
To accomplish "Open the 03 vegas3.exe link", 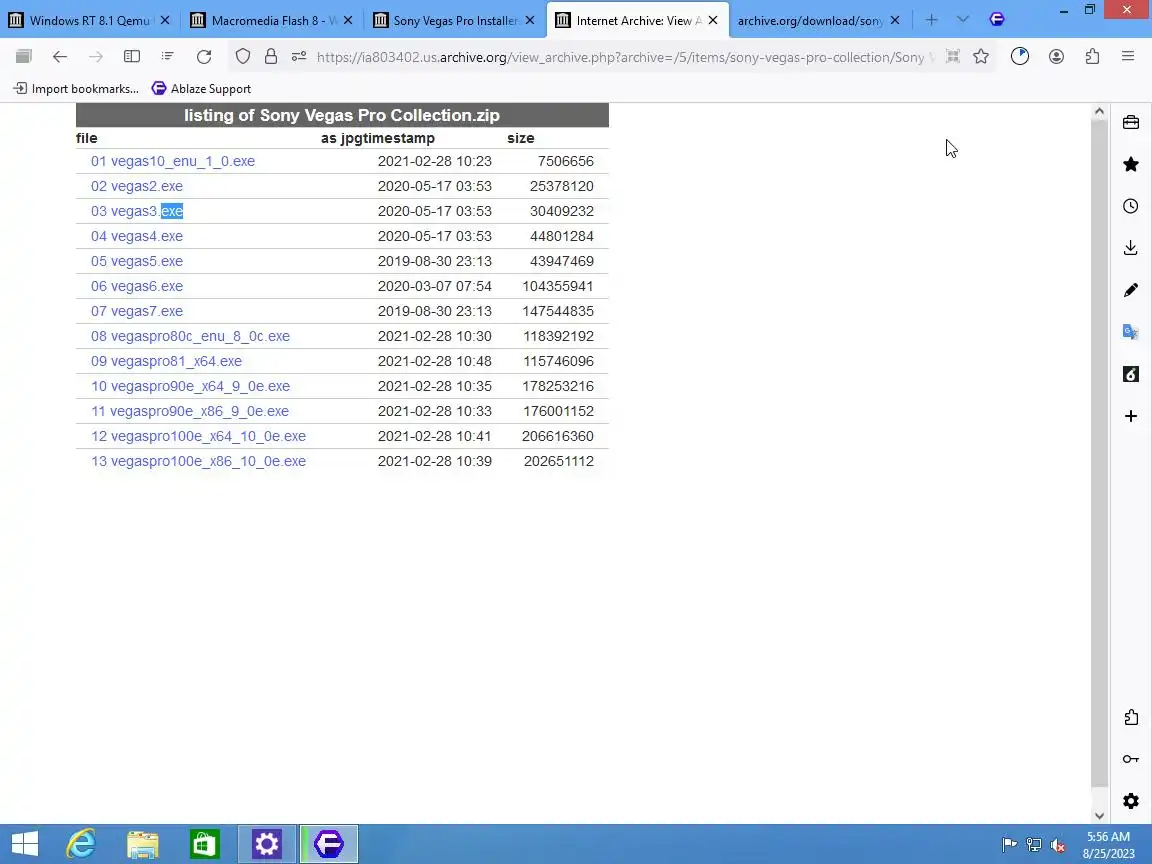I will tap(137, 211).
